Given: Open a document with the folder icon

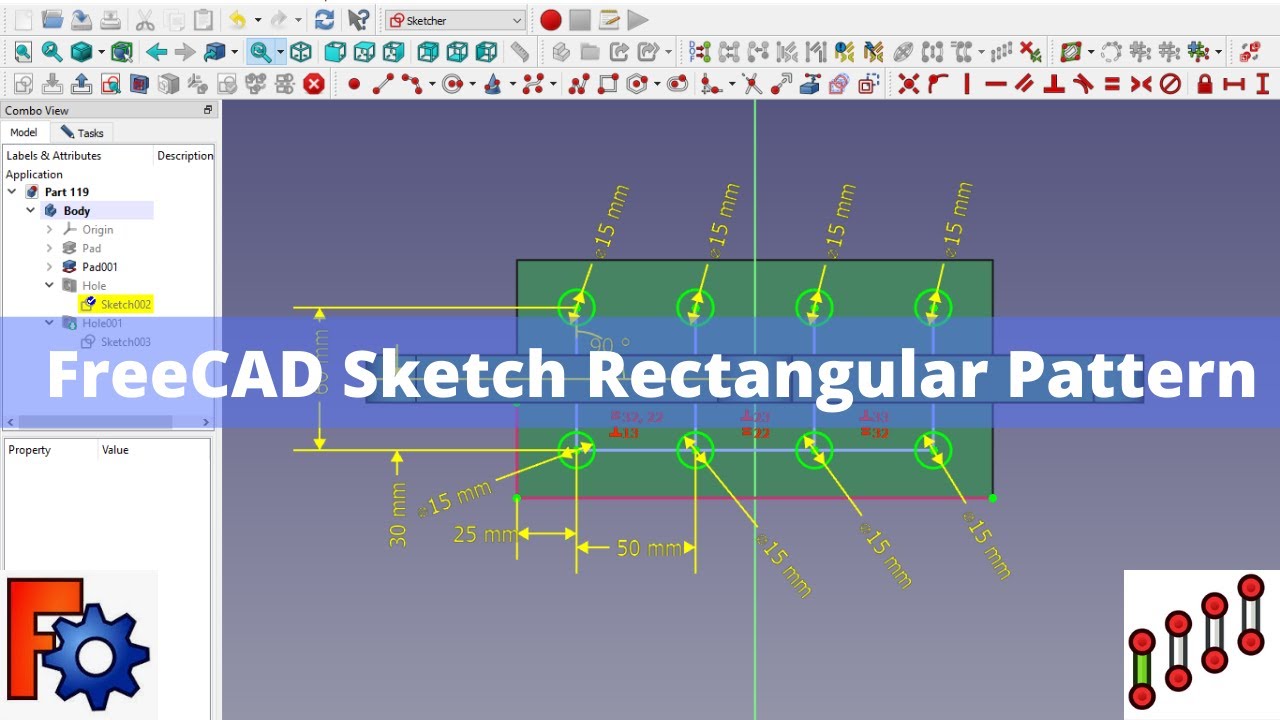Looking at the screenshot, I should click(x=52, y=19).
